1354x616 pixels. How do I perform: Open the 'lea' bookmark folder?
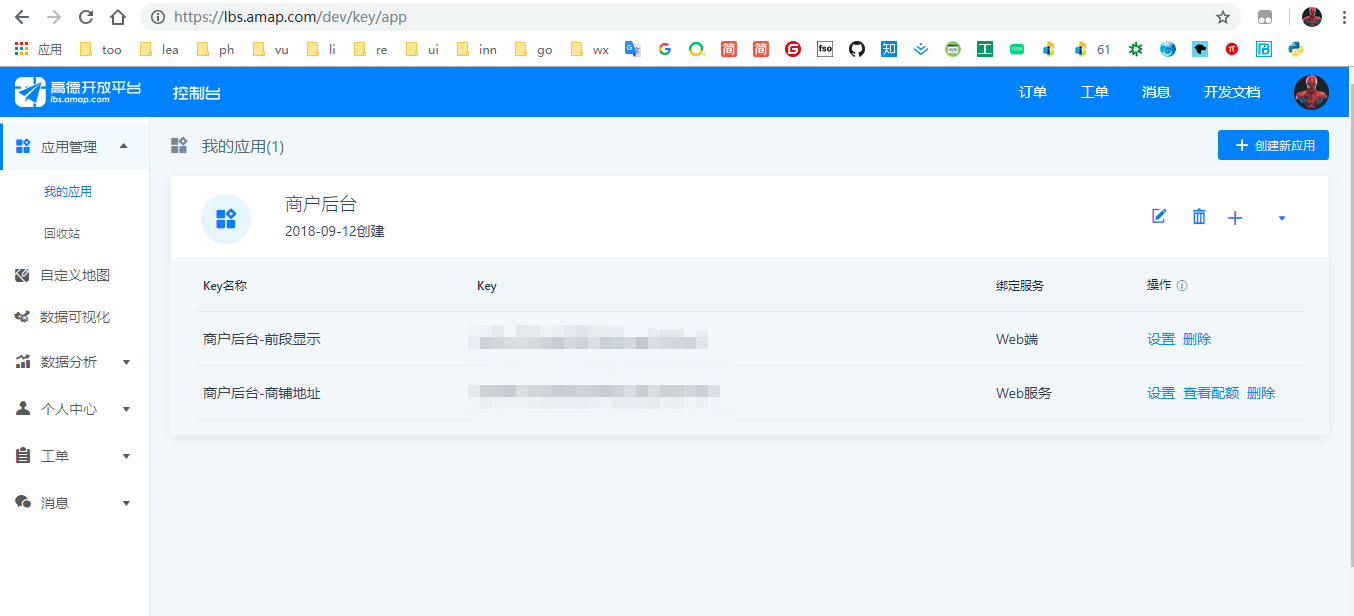(159, 49)
